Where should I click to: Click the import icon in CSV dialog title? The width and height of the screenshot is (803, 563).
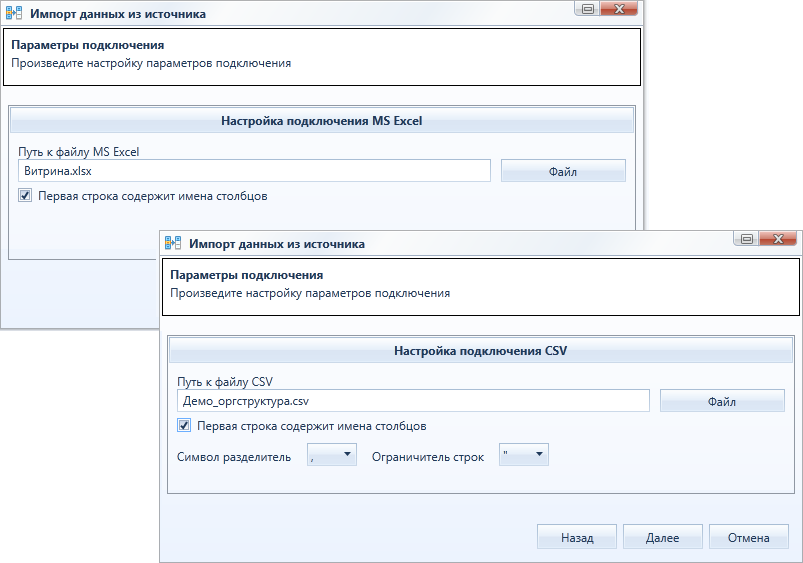[x=173, y=243]
